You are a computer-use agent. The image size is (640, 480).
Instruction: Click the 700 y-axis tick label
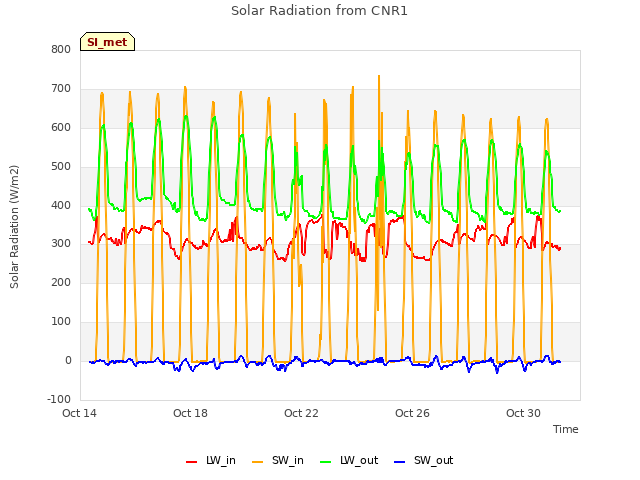tap(61, 88)
